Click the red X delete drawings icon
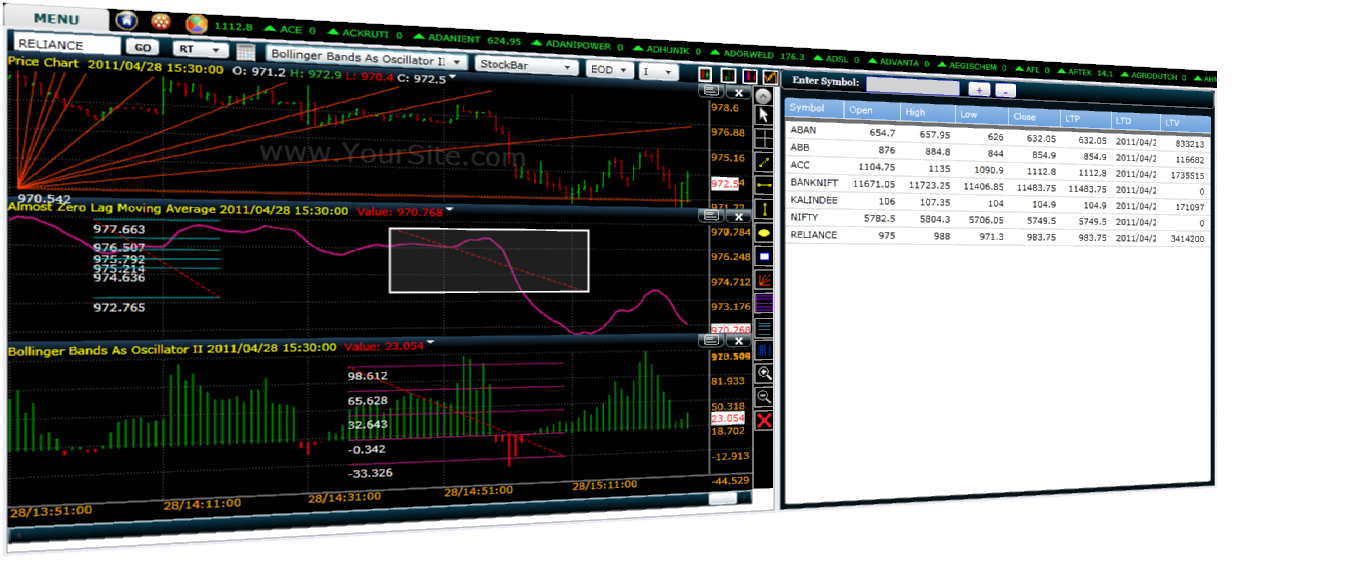This screenshot has width=1360, height=562. (x=764, y=420)
